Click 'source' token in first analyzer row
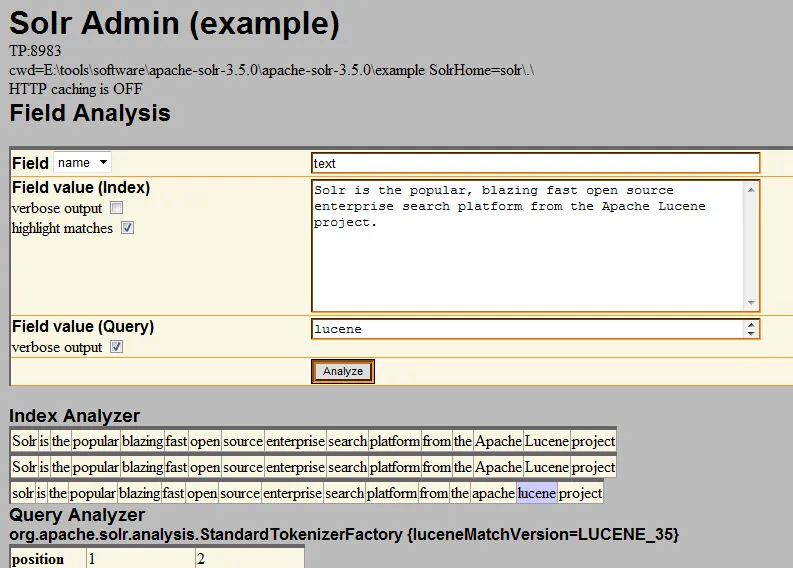 coord(243,441)
